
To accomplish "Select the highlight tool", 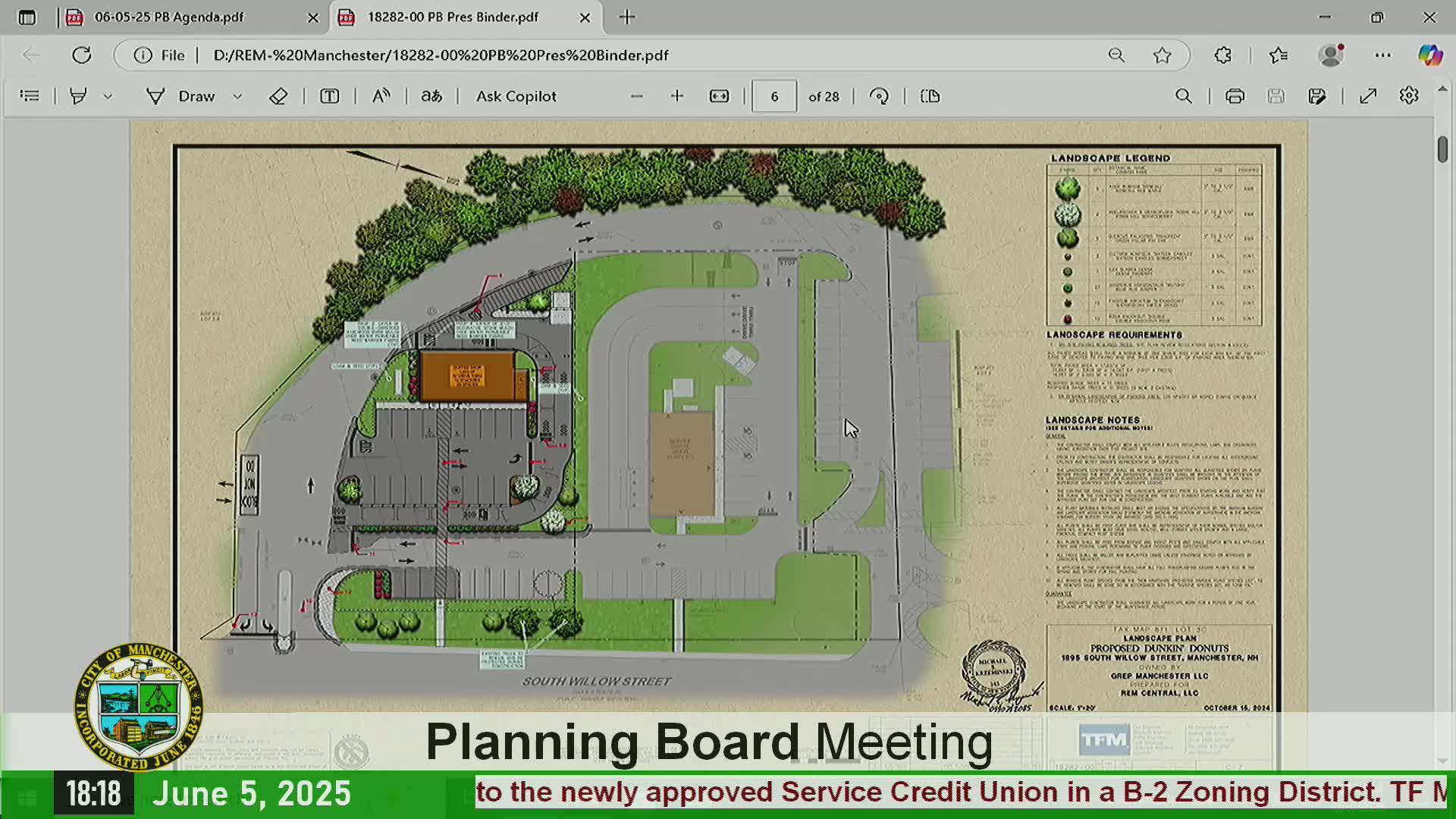I will [x=78, y=96].
